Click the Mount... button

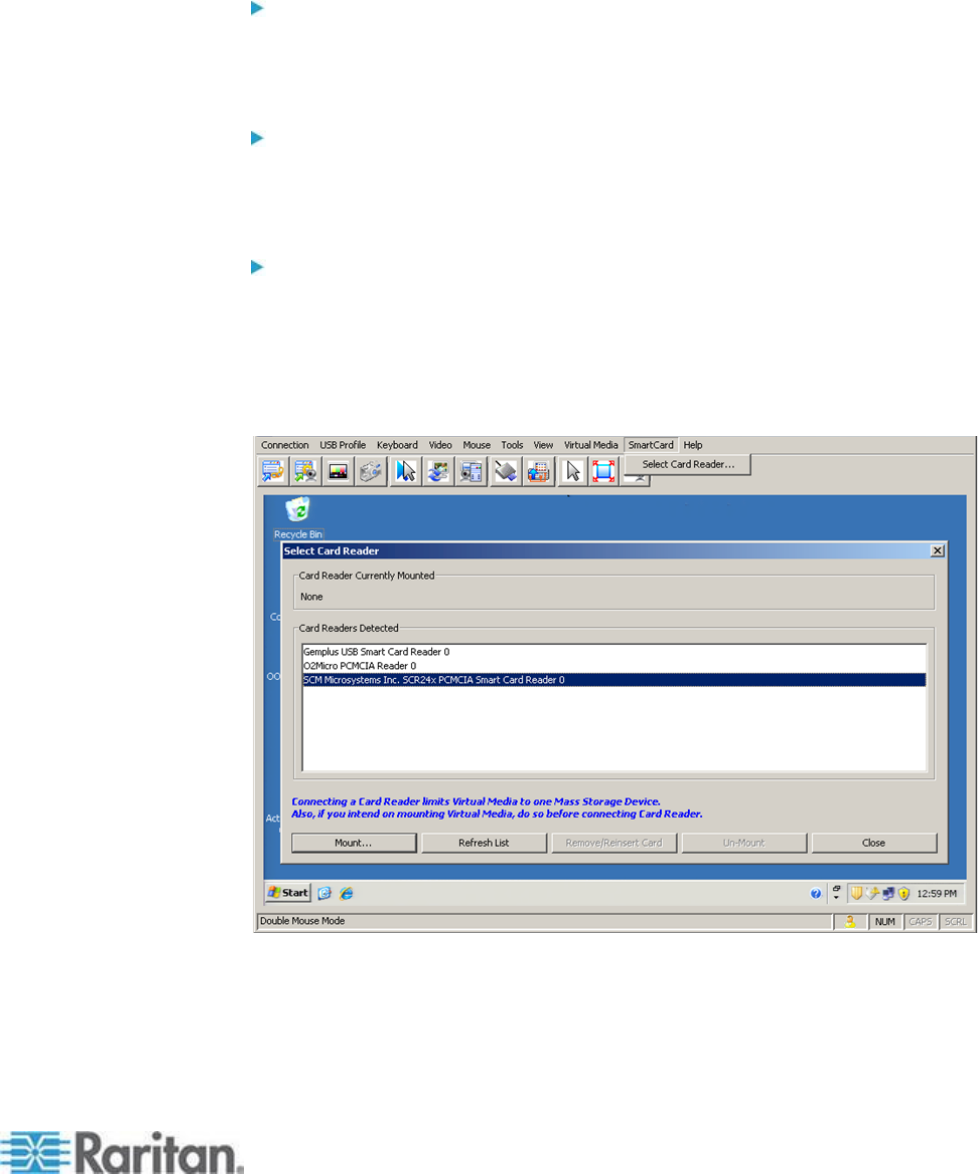(x=353, y=843)
